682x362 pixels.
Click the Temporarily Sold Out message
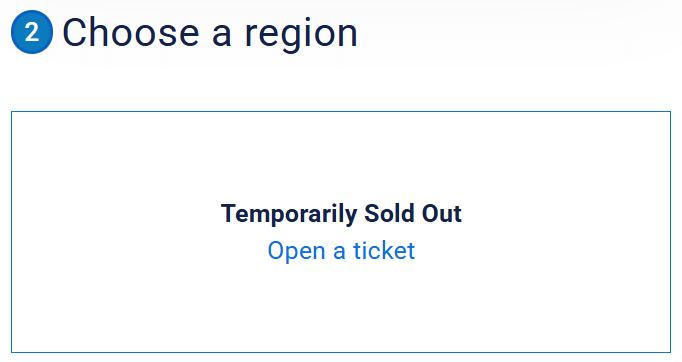[341, 214]
